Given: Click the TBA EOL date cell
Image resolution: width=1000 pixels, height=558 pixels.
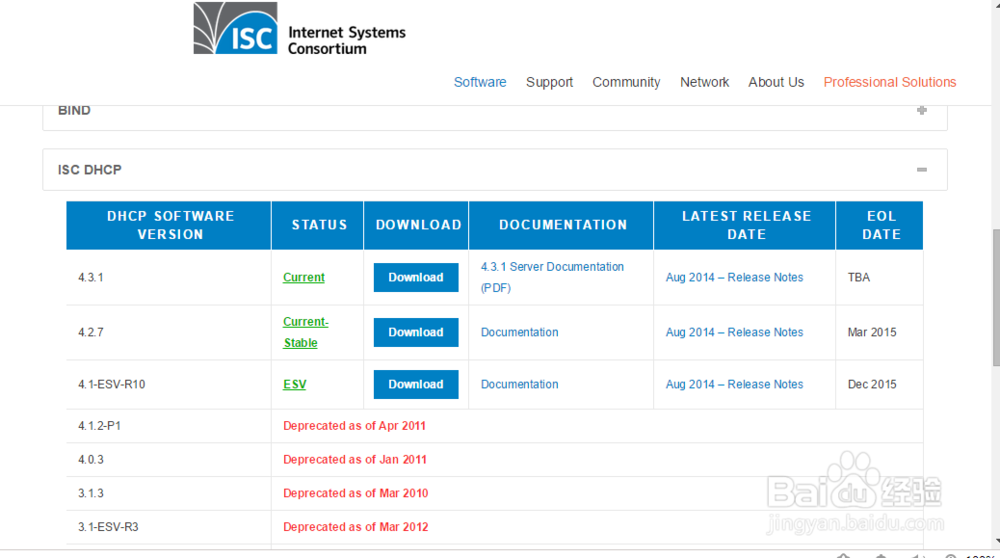Looking at the screenshot, I should point(879,277).
